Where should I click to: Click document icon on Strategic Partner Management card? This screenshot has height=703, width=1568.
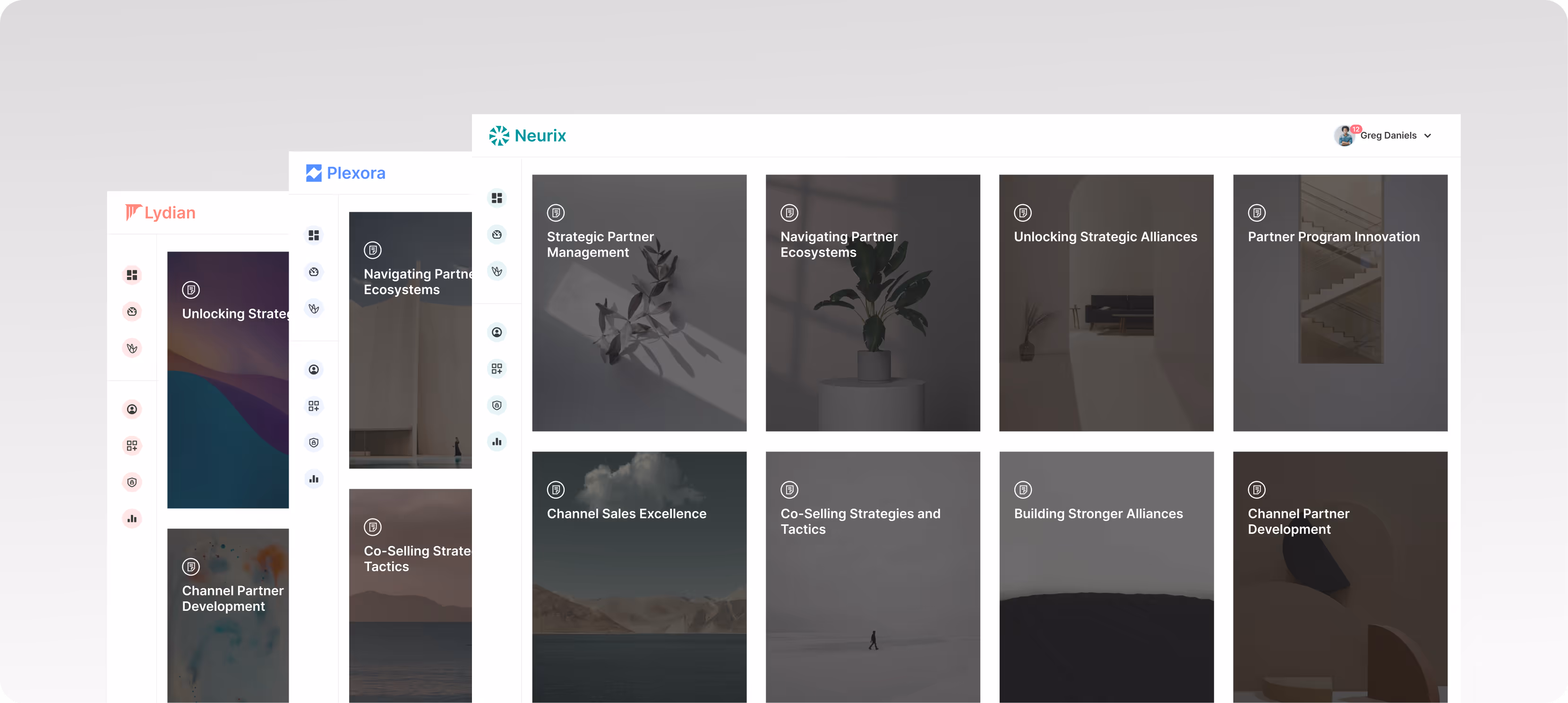click(x=556, y=213)
